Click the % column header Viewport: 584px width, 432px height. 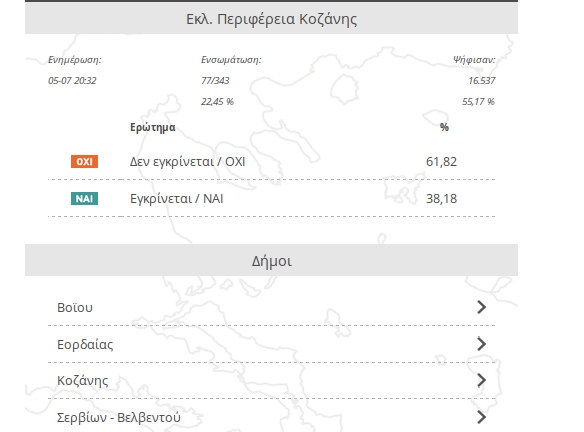point(444,127)
